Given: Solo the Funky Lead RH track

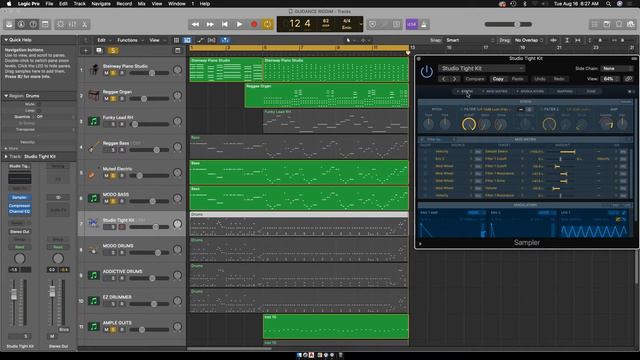Looking at the screenshot, I should tap(113, 124).
